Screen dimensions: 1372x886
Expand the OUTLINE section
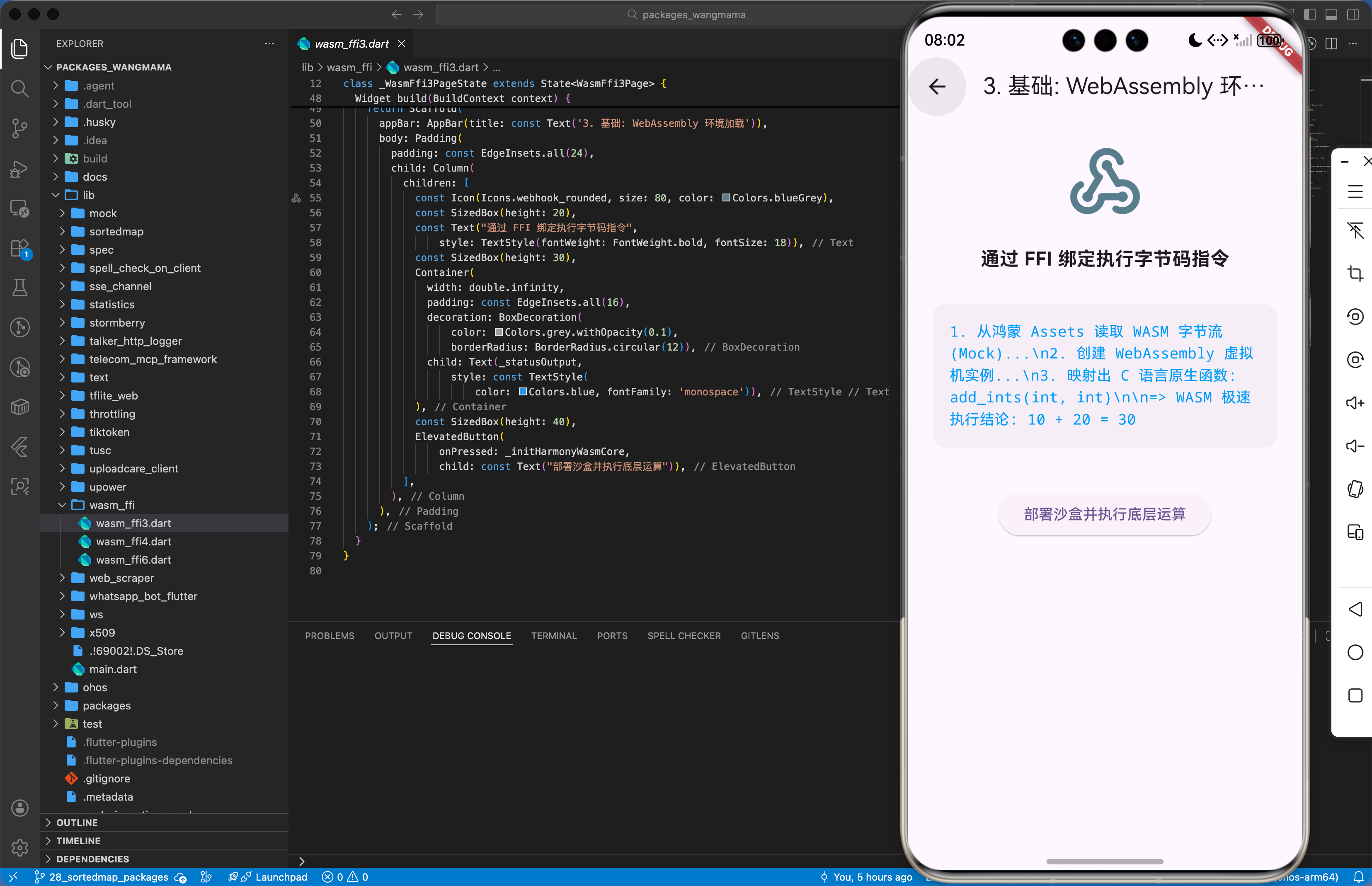click(77, 823)
